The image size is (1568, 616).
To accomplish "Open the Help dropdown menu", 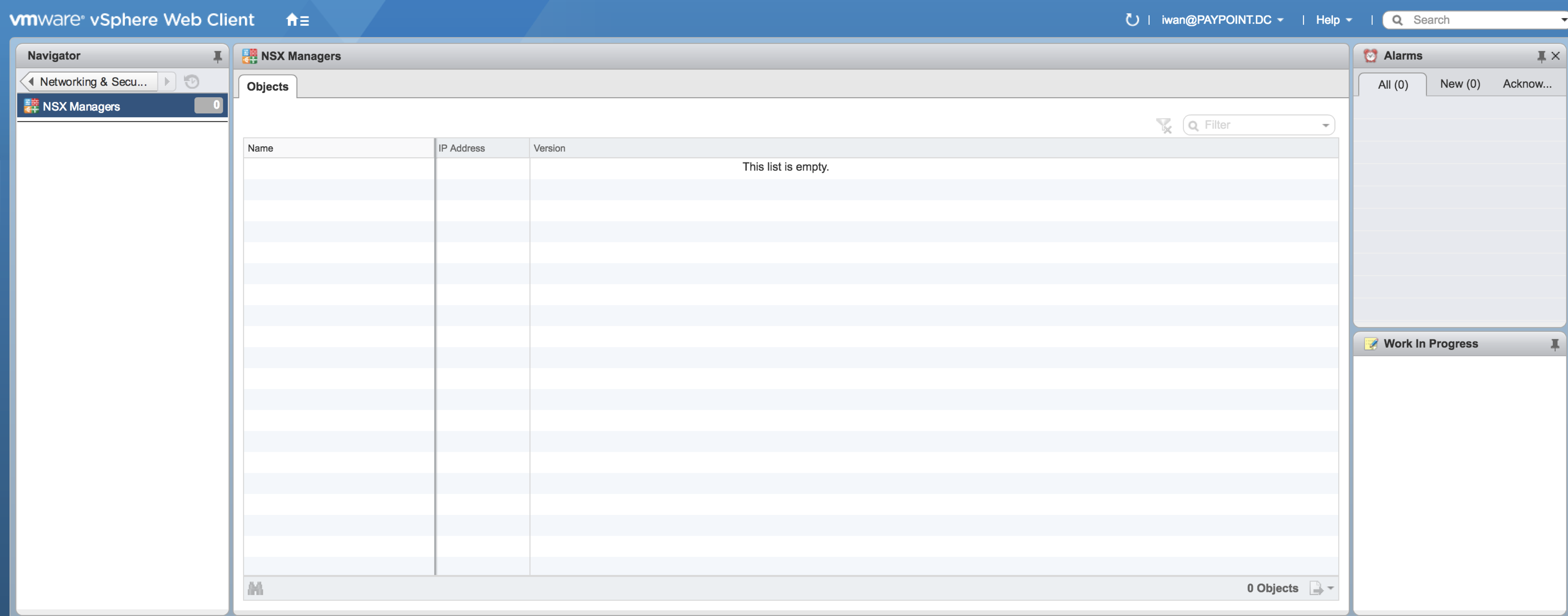I will (1333, 20).
